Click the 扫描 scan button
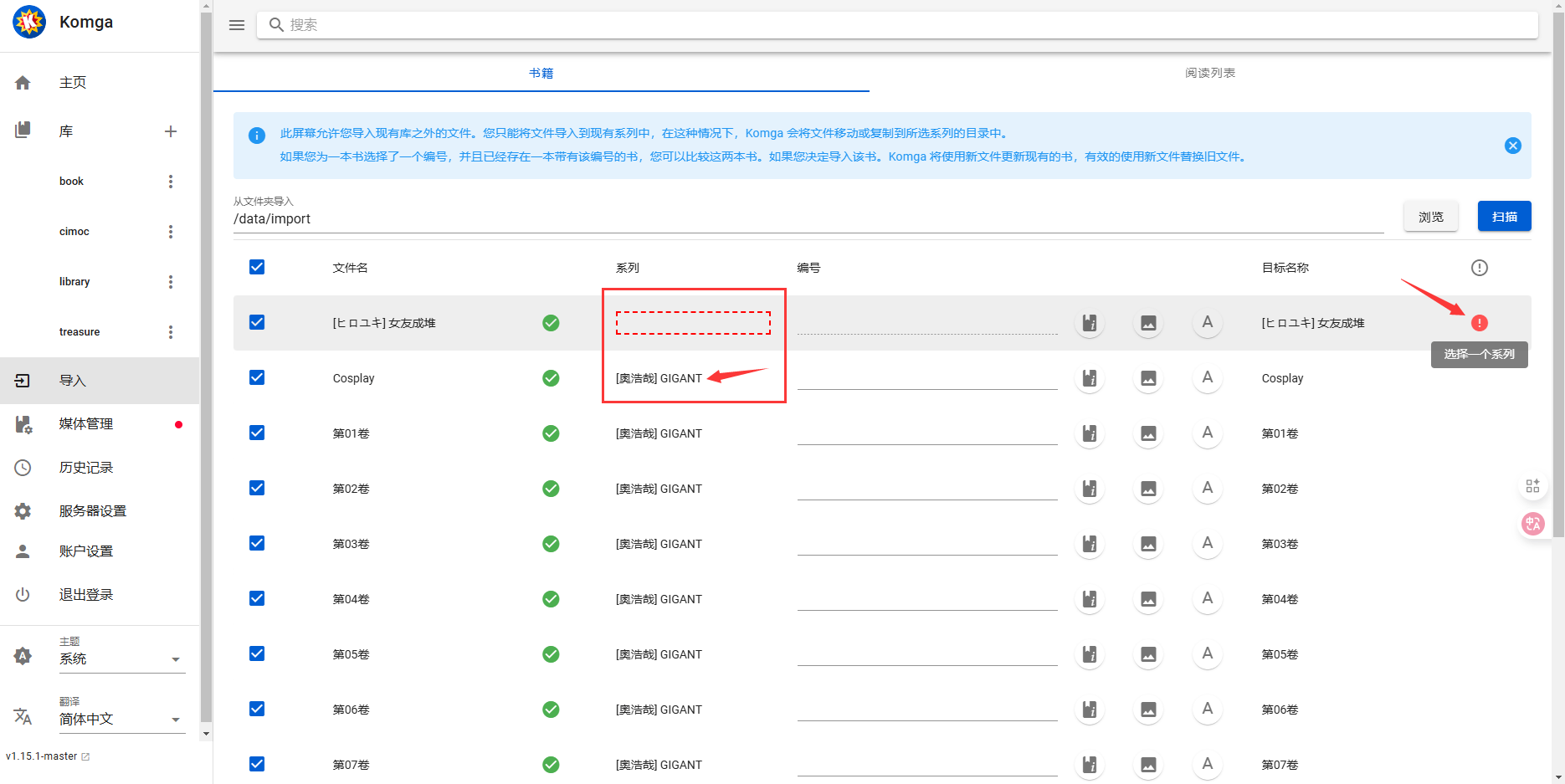 1504,217
